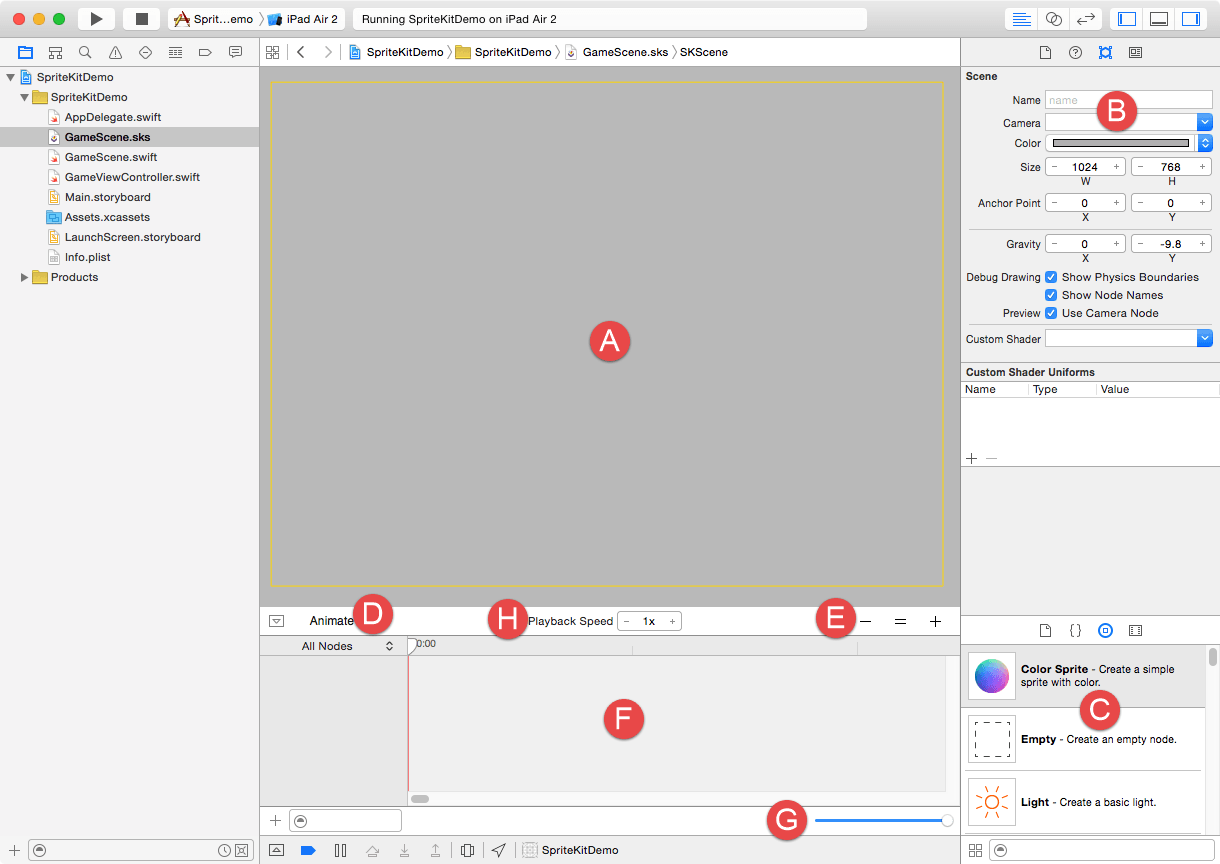This screenshot has width=1220, height=864.
Task: Disable Show Physics Boundaries checkbox
Action: (1051, 277)
